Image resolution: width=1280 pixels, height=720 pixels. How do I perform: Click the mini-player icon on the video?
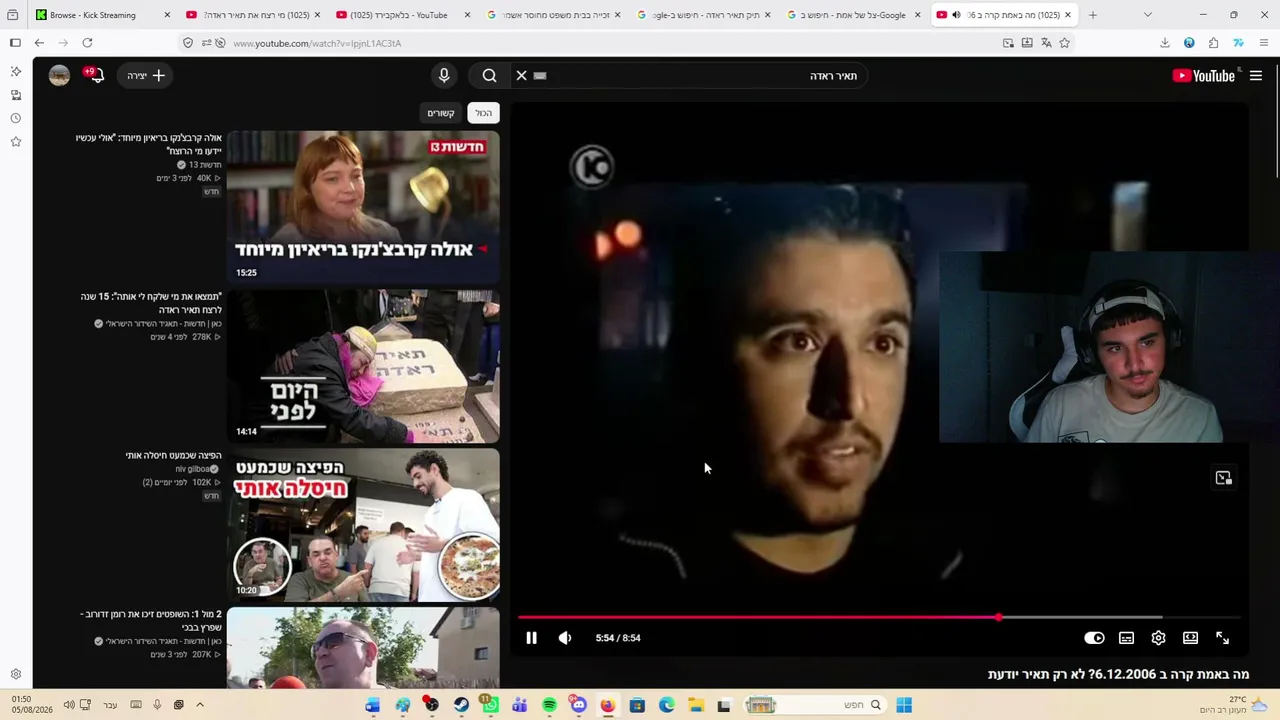click(1223, 478)
